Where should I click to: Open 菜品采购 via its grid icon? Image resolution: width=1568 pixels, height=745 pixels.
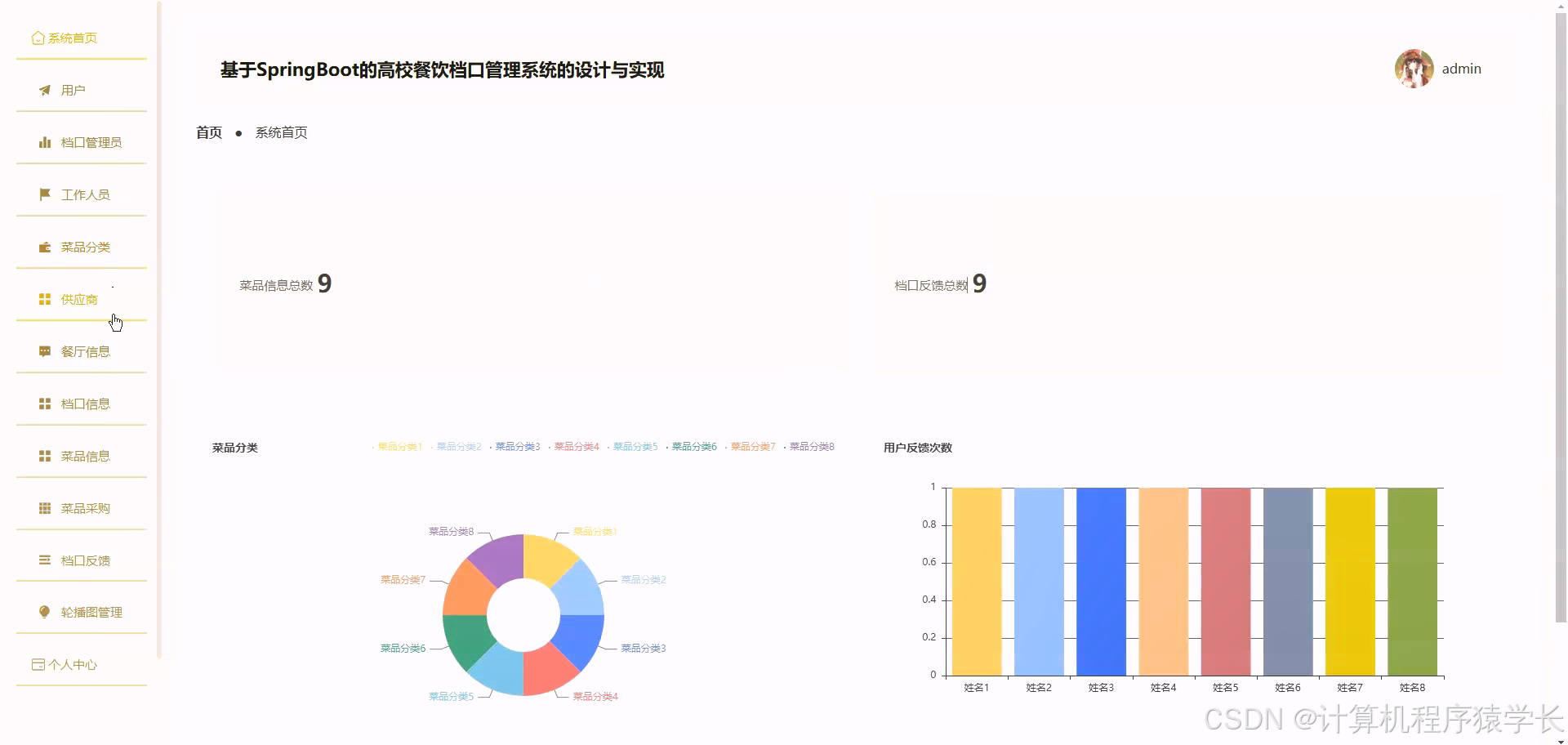(x=44, y=507)
